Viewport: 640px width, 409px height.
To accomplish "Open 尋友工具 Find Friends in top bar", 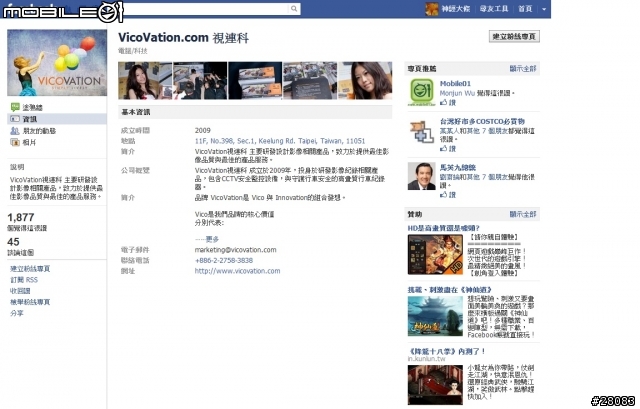I will tap(494, 9).
